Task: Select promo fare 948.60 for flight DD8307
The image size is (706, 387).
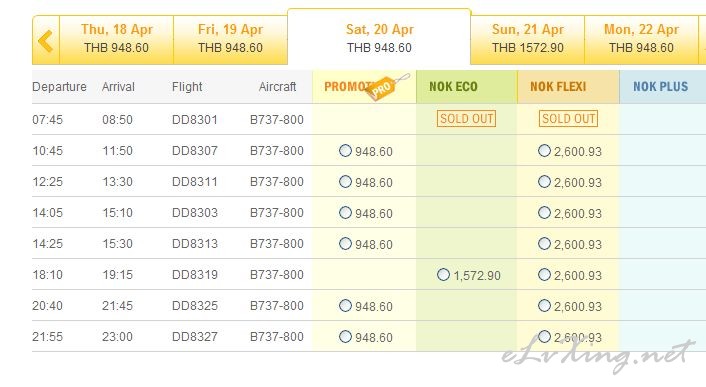Action: coord(345,151)
